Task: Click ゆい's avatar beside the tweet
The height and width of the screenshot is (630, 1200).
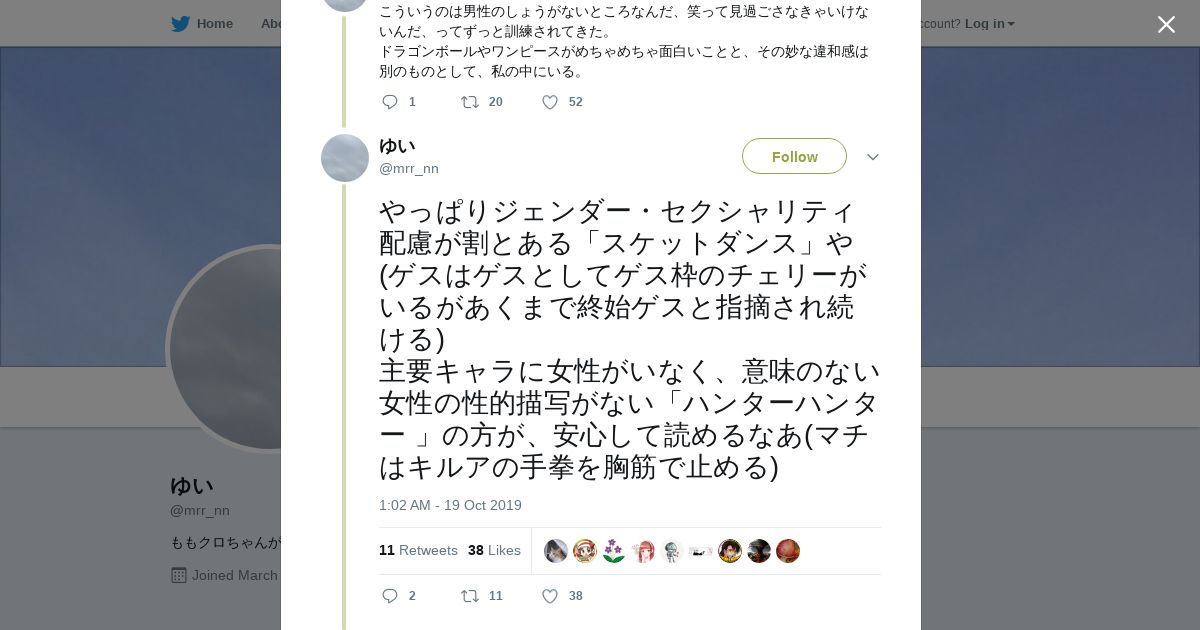Action: (x=345, y=158)
